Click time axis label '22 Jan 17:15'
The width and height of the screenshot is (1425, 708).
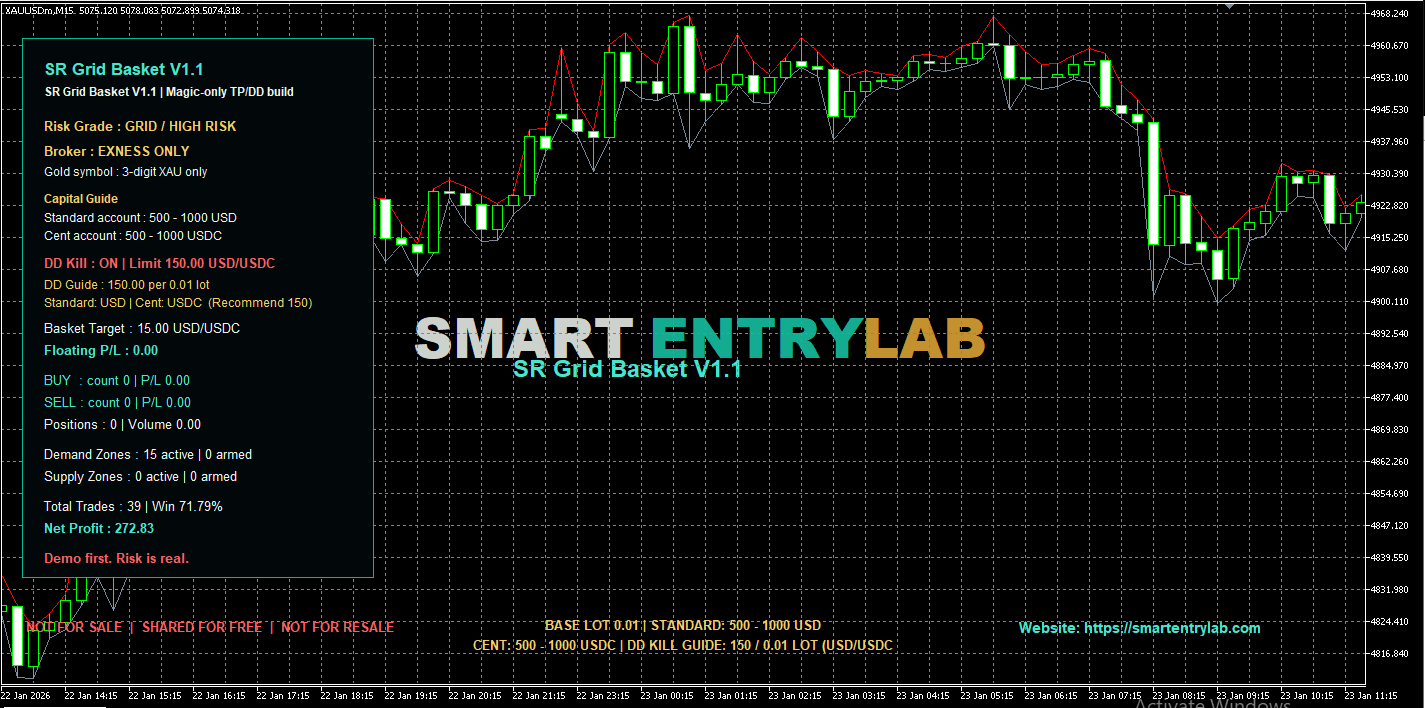tap(283, 695)
